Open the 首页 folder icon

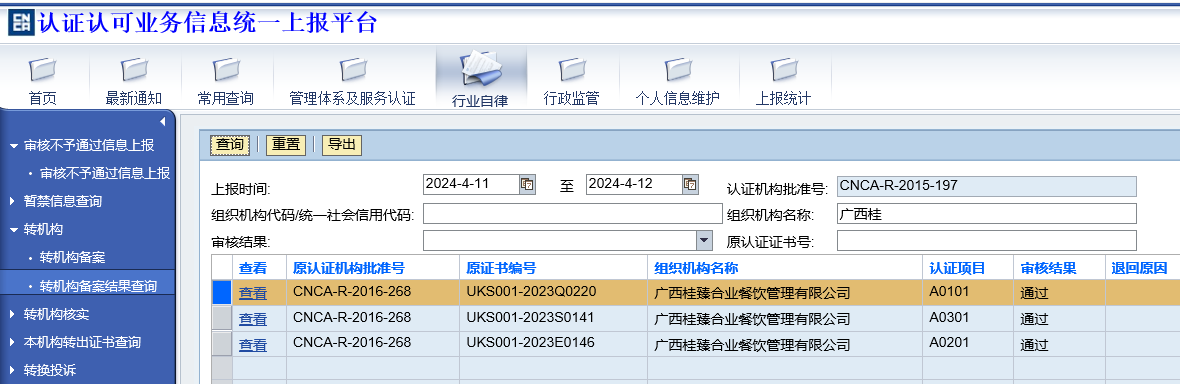point(42,70)
